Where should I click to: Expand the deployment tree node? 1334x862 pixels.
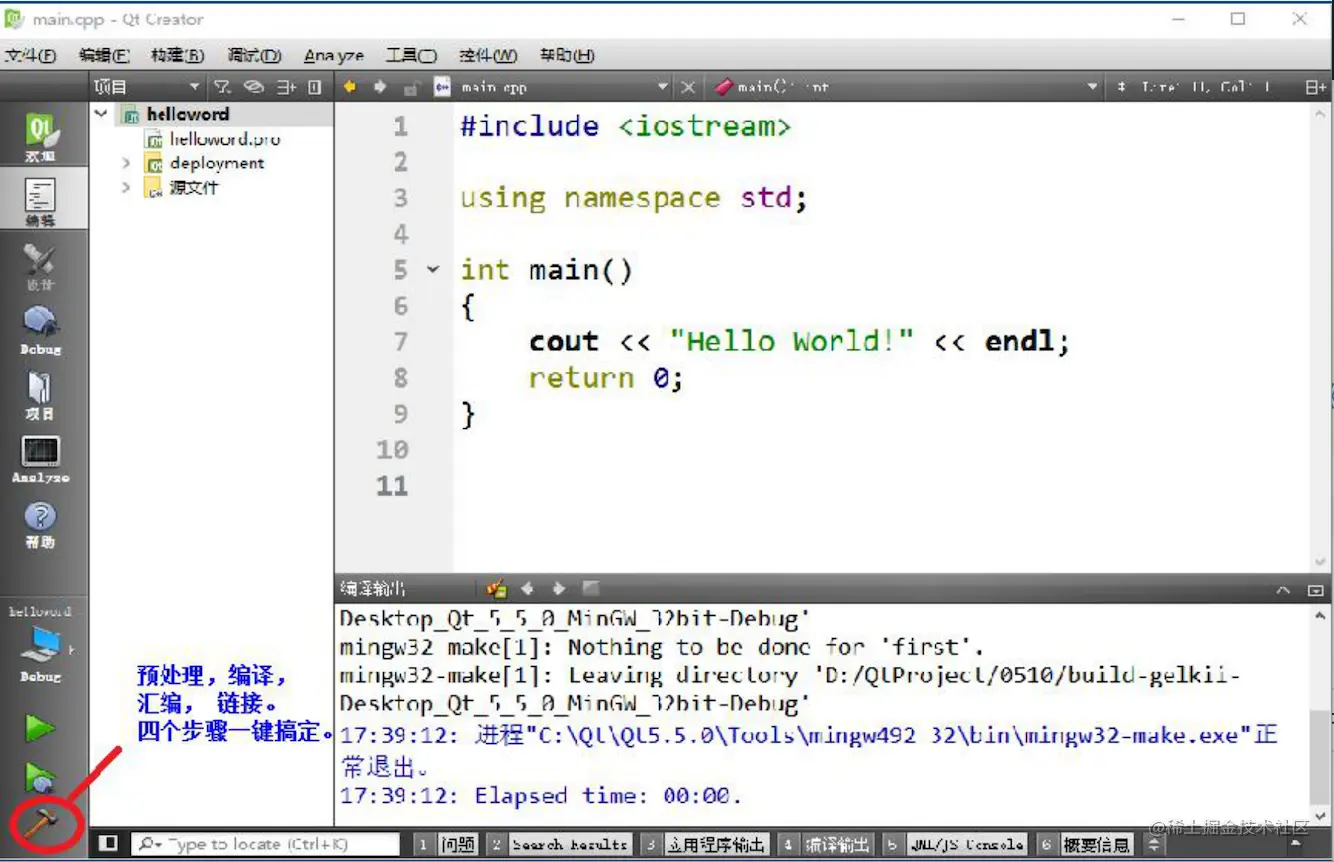pos(126,162)
